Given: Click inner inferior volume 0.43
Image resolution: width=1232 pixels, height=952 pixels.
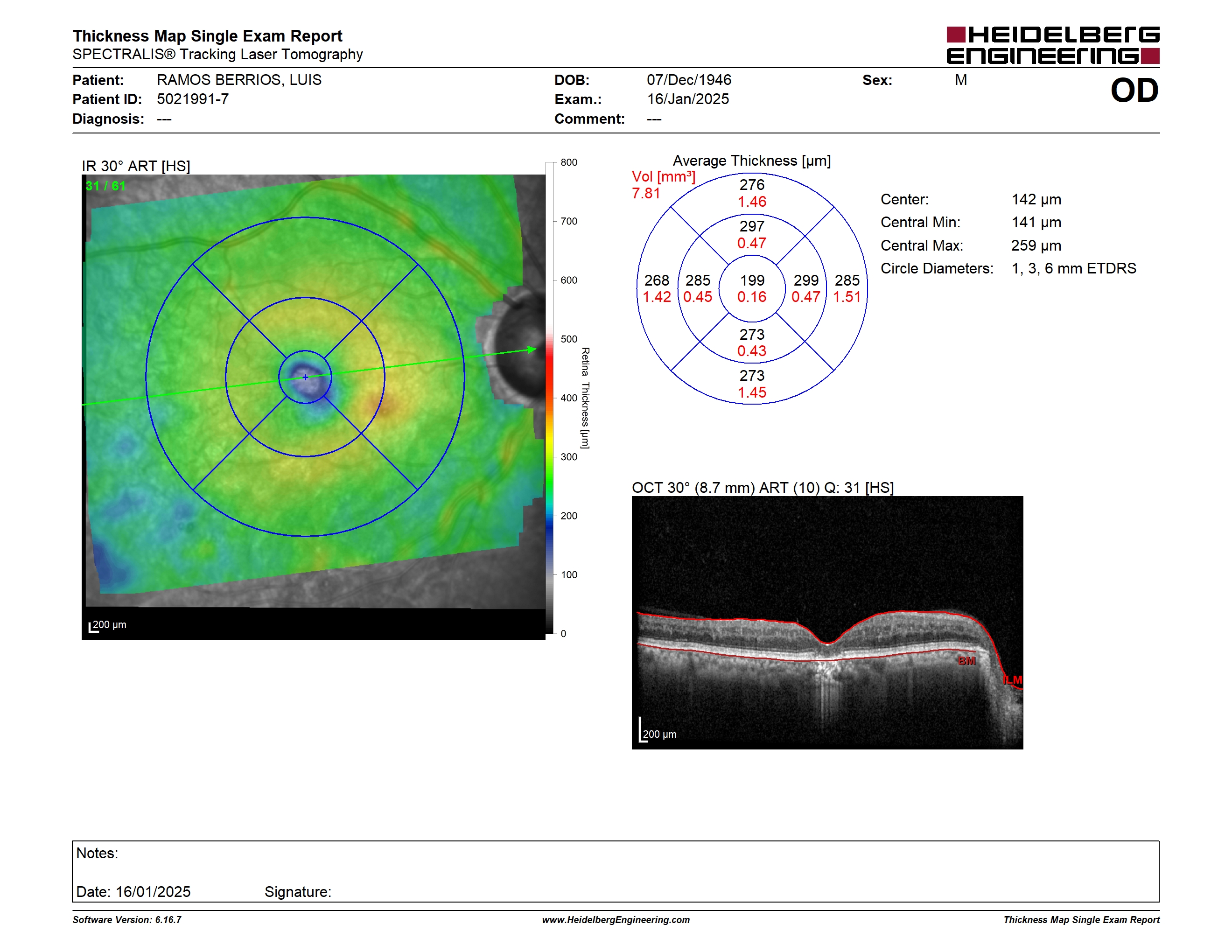Looking at the screenshot, I should [x=752, y=351].
